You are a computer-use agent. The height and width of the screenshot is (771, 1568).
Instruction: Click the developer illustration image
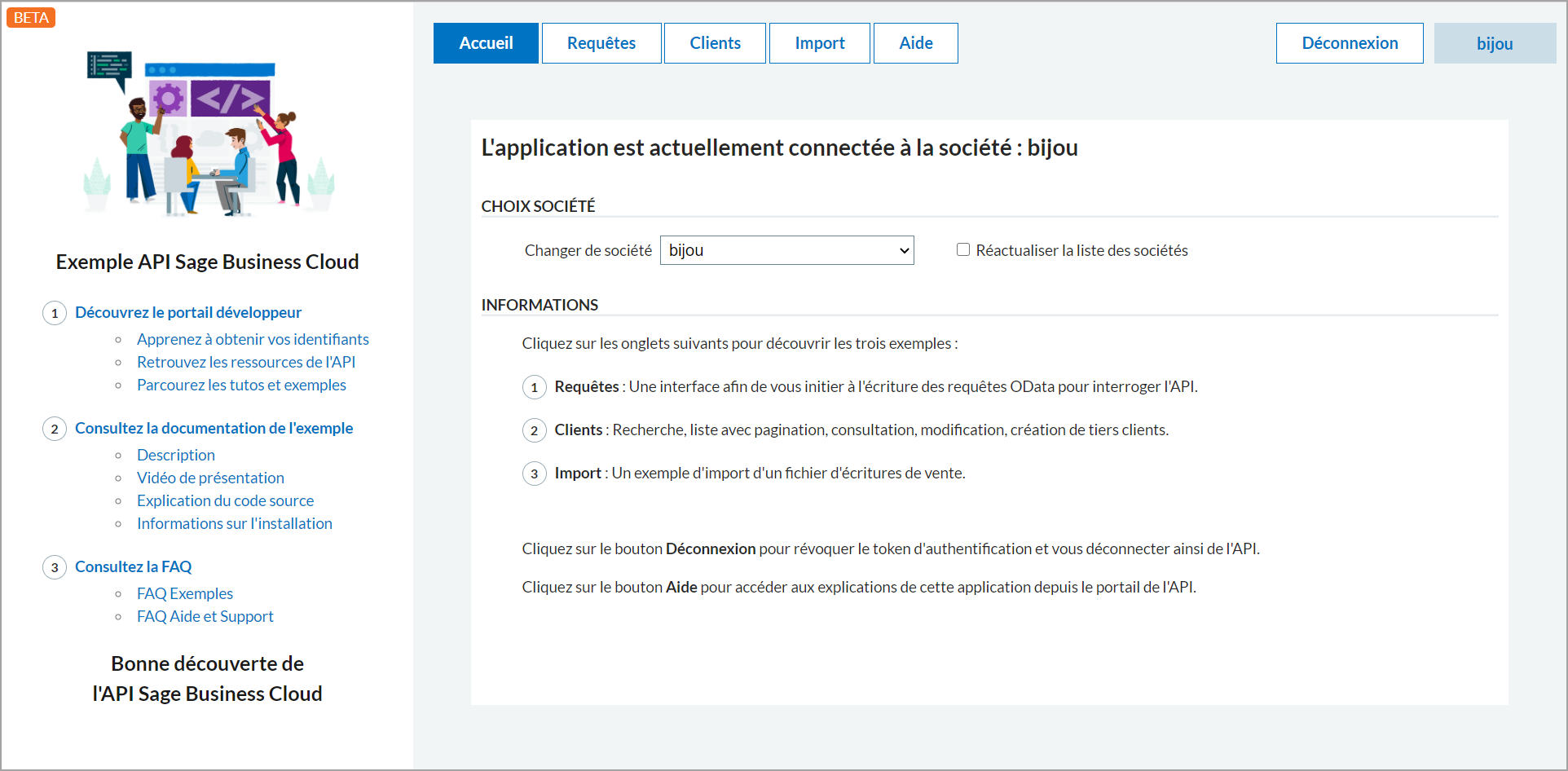click(209, 134)
